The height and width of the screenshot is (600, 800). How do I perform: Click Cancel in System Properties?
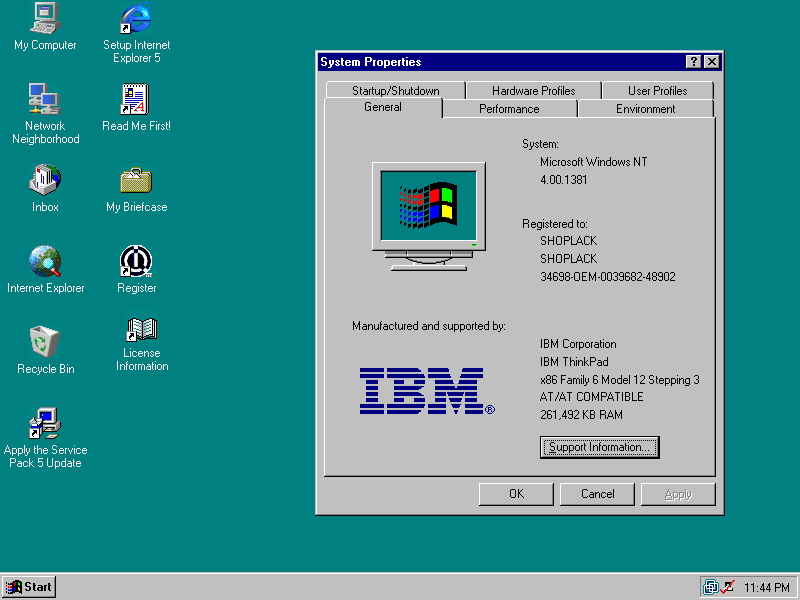tap(597, 494)
